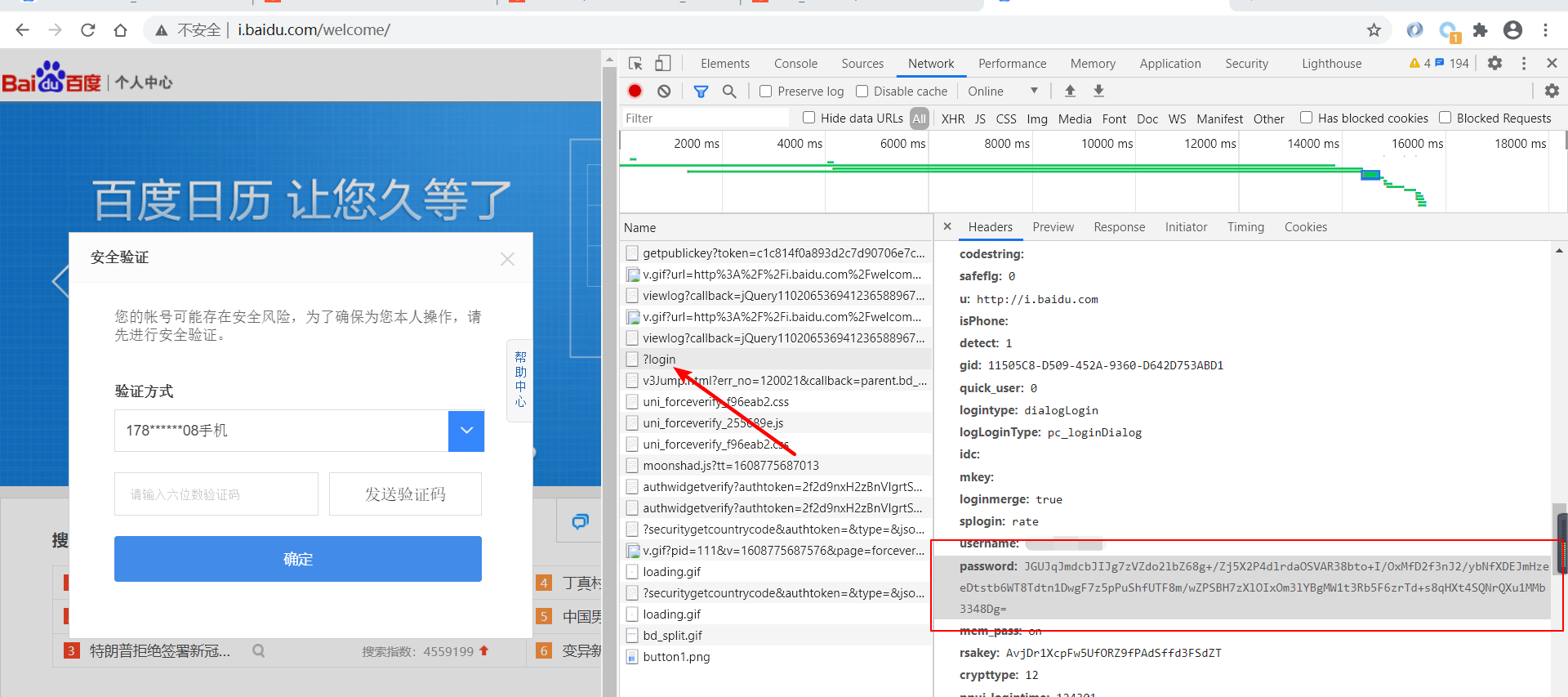The width and height of the screenshot is (1568, 697).
Task: Select the bd_split.gif request row
Action: point(777,636)
